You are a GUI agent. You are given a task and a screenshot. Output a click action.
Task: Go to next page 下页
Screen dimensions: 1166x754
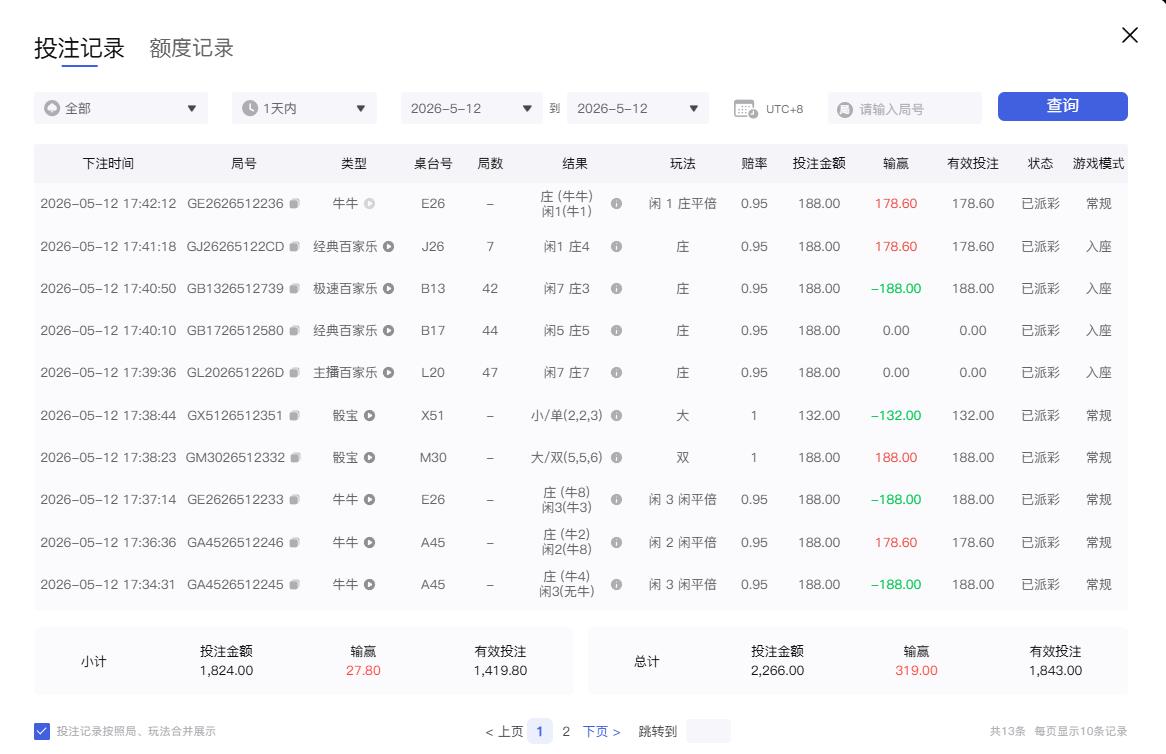[x=602, y=732]
